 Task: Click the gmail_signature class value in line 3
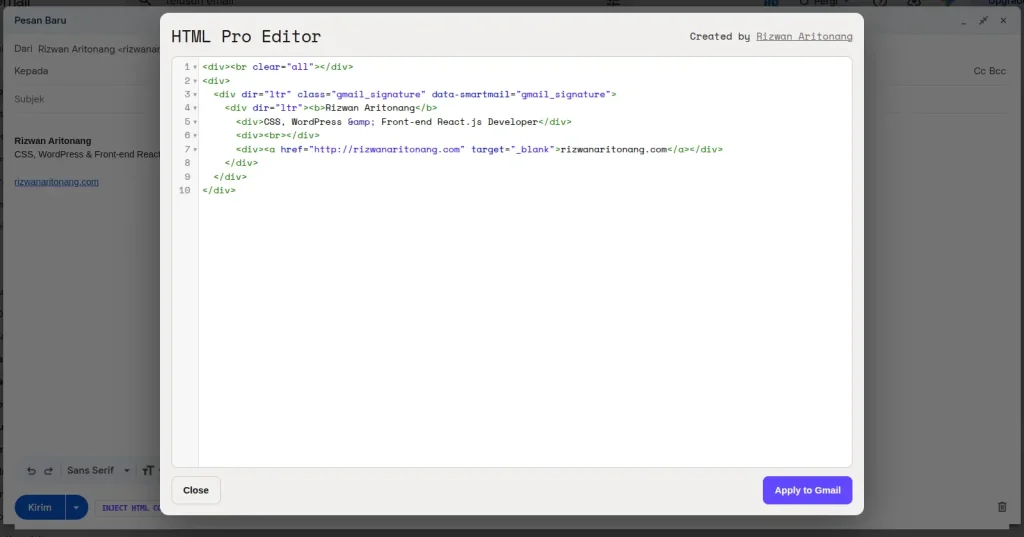tap(378, 94)
